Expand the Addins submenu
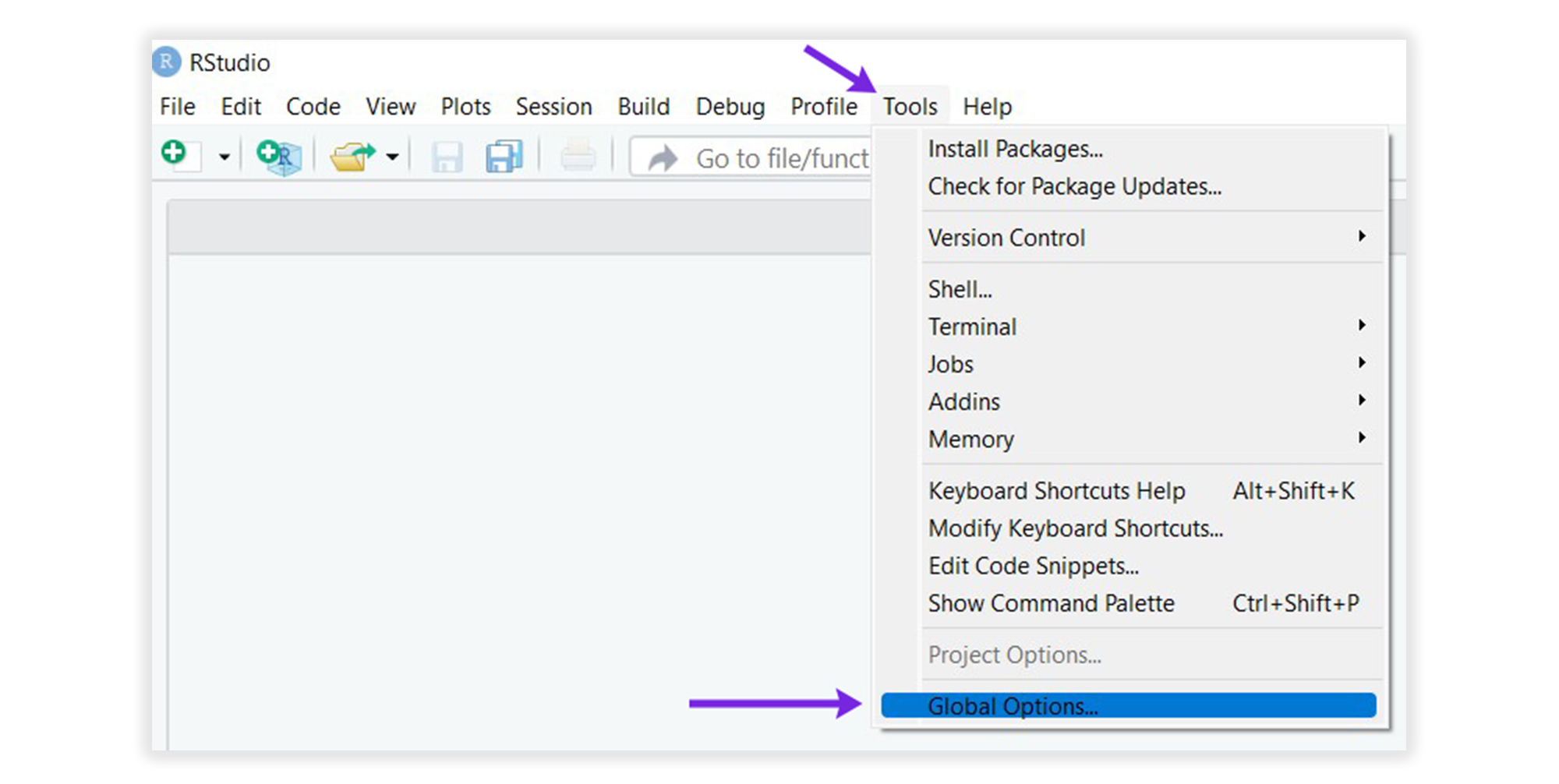Viewport: 1559px width, 784px height. click(x=1129, y=401)
